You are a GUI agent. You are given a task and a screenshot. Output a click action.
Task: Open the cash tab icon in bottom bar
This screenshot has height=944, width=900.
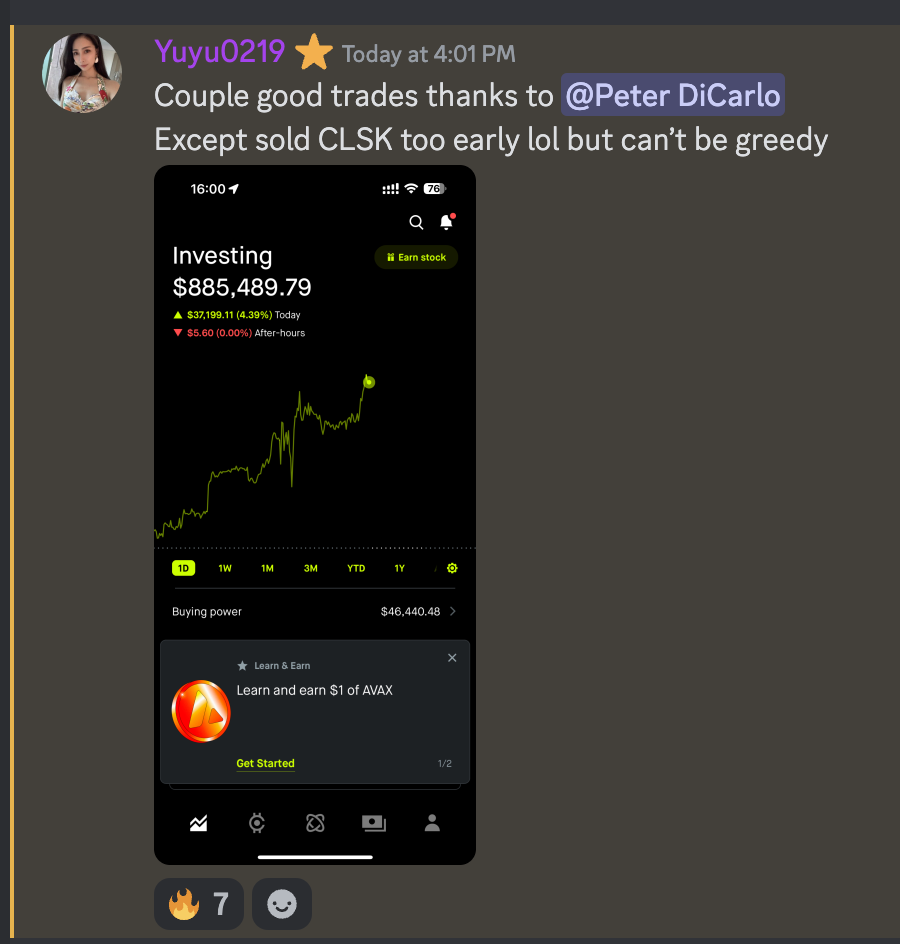pyautogui.click(x=374, y=823)
